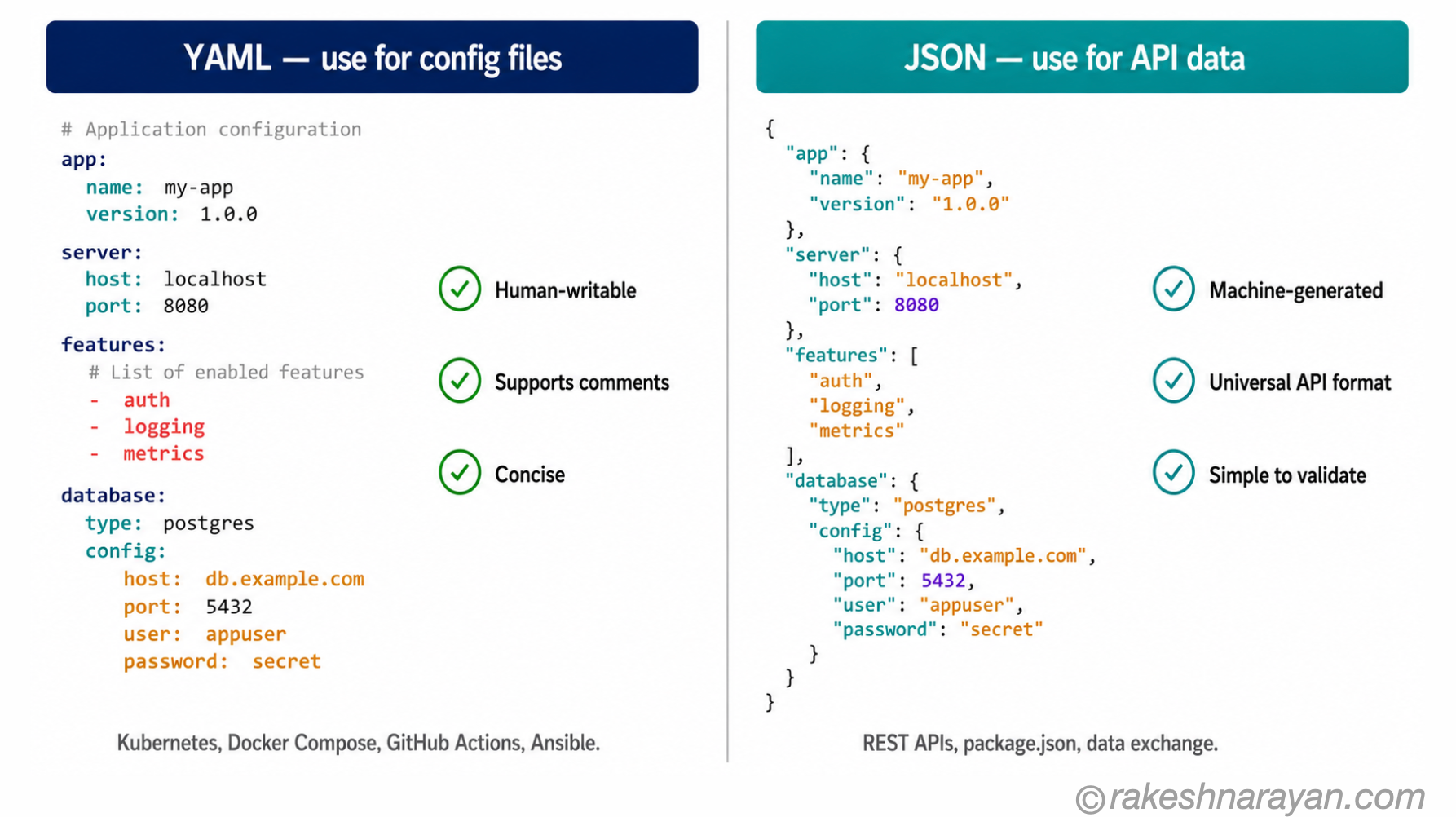
Task: Click the green checkmark beside Human-writable
Action: pos(460,289)
